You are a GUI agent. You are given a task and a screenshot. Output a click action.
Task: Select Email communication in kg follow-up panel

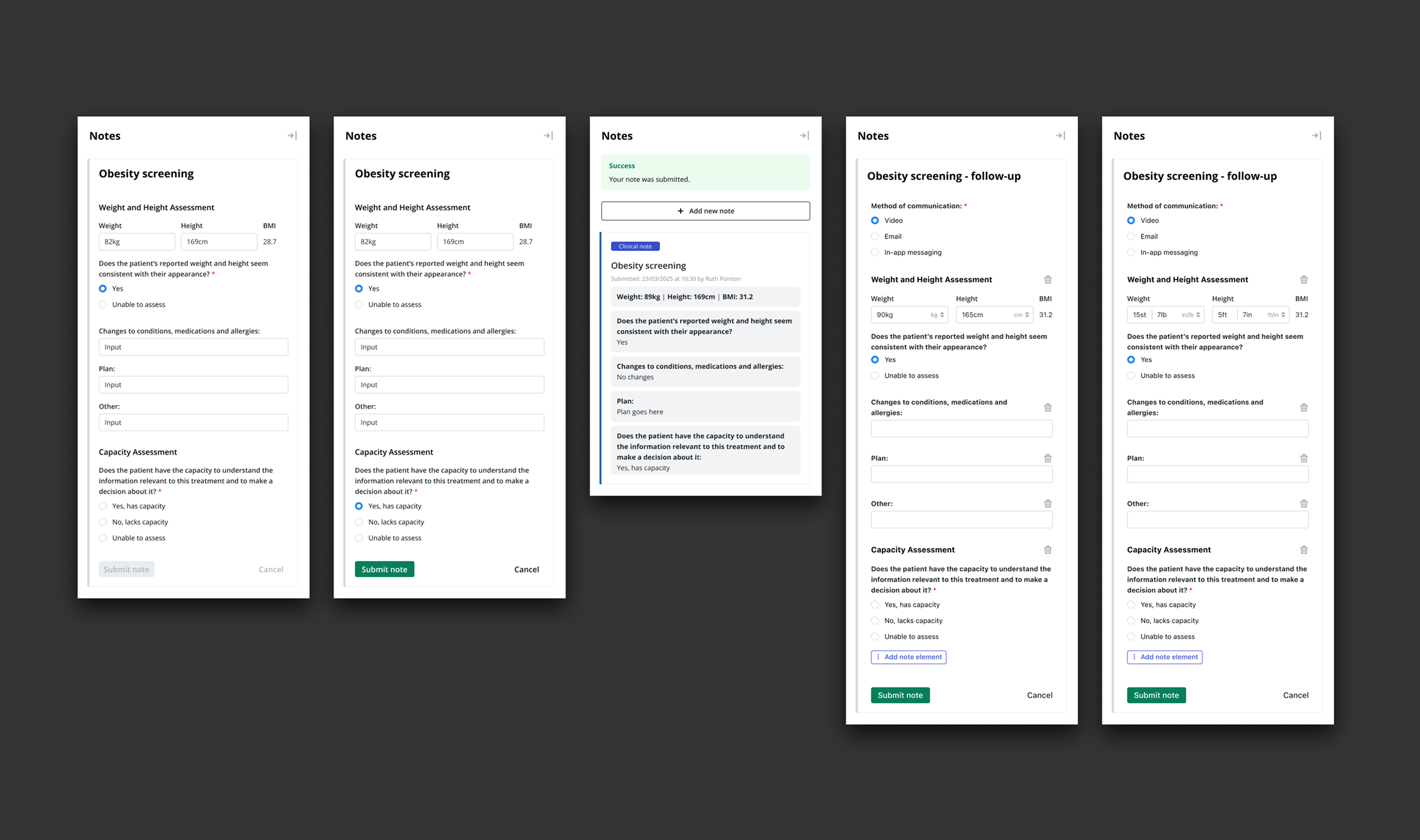pyautogui.click(x=875, y=237)
